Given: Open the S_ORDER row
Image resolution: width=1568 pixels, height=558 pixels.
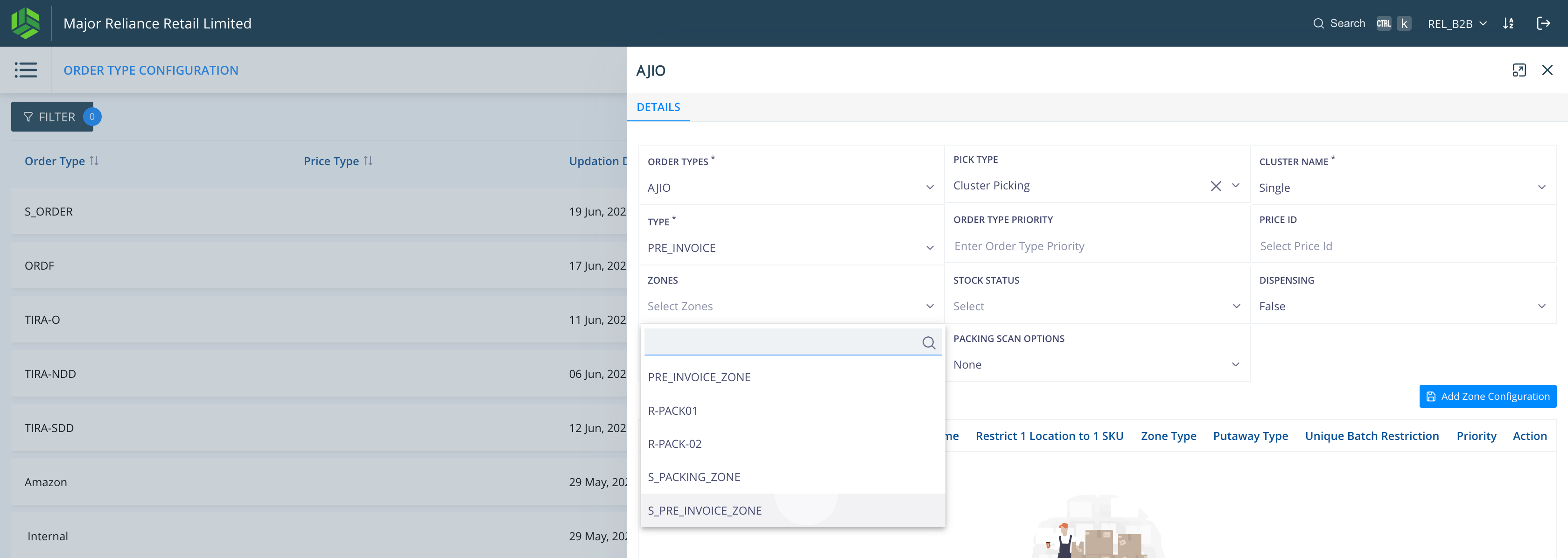Looking at the screenshot, I should click(x=319, y=211).
